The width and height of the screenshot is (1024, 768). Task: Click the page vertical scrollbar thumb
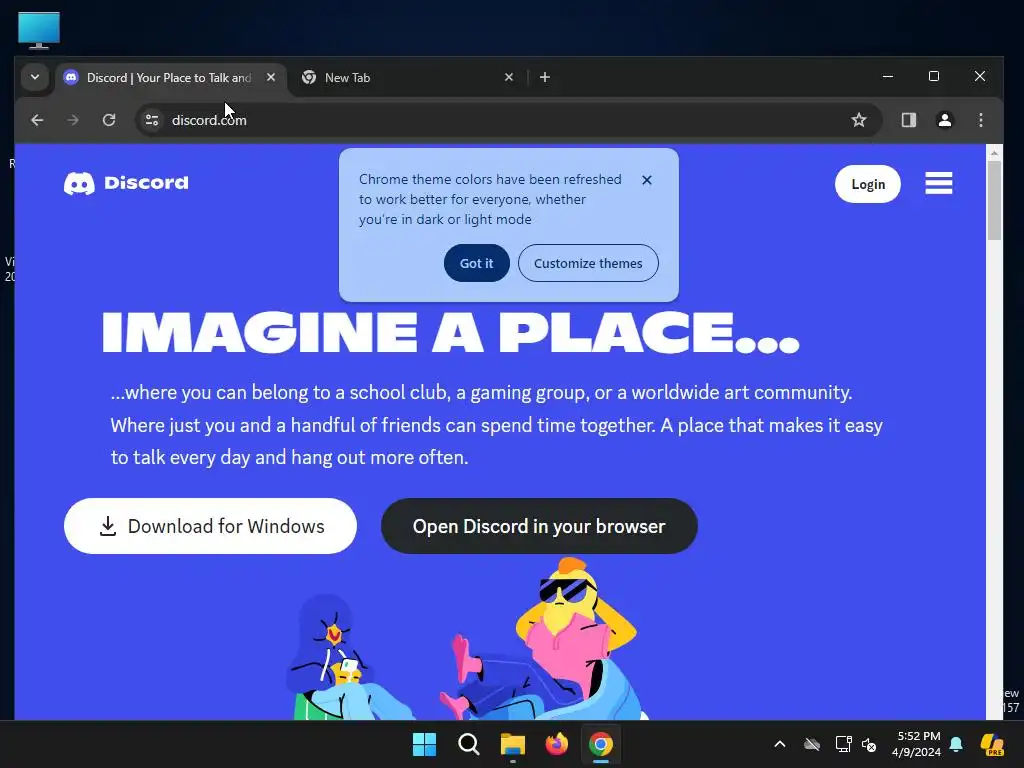pos(994,200)
